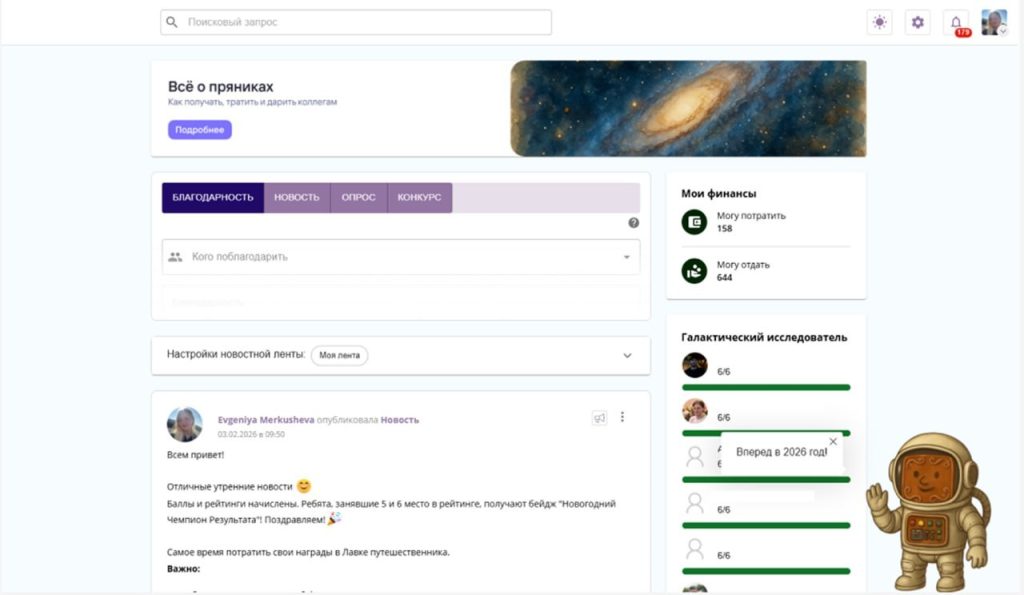Image resolution: width=1024 pixels, height=595 pixels.
Task: Open user profile avatar menu
Action: coord(993,22)
